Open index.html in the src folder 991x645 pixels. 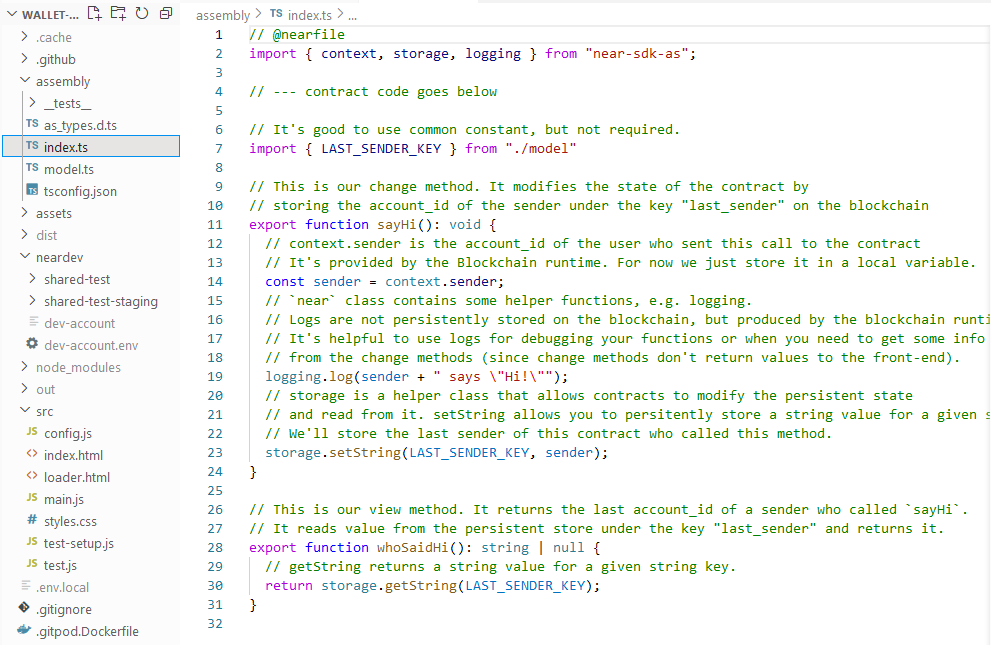click(72, 455)
